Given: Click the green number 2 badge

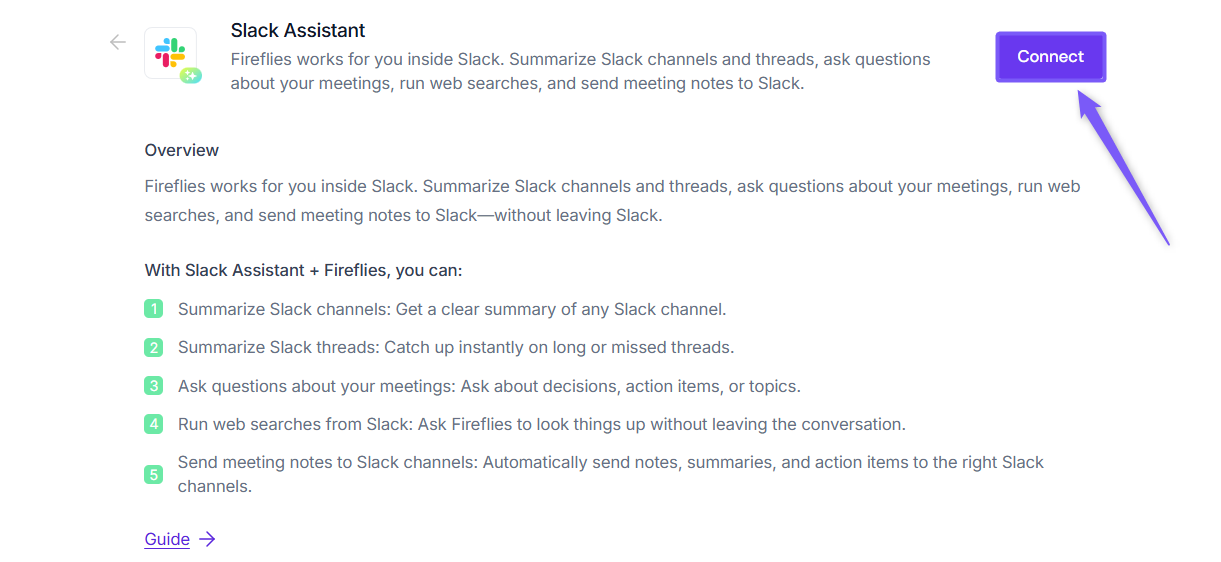Looking at the screenshot, I should pyautogui.click(x=153, y=348).
